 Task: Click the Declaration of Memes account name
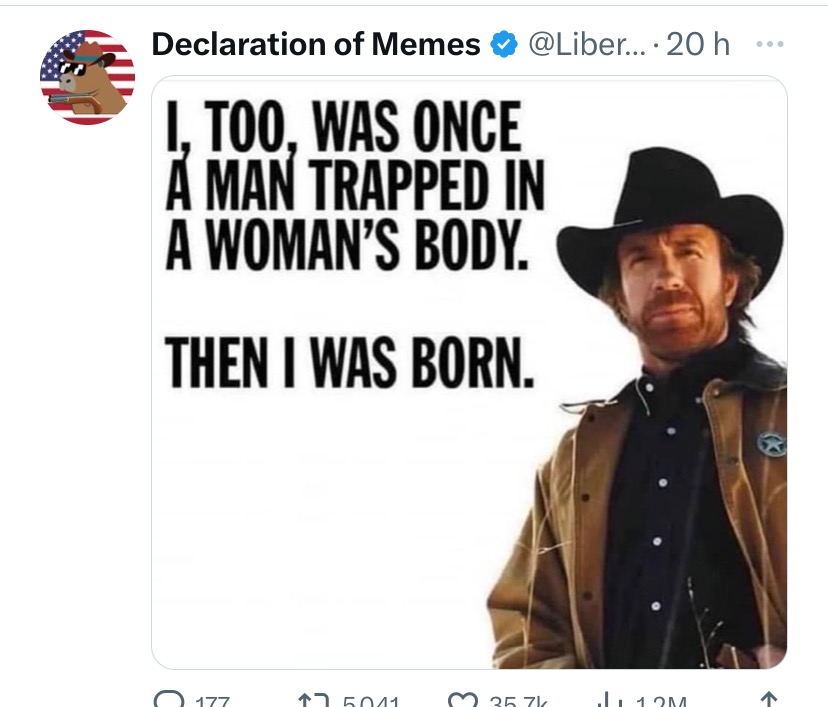[315, 45]
